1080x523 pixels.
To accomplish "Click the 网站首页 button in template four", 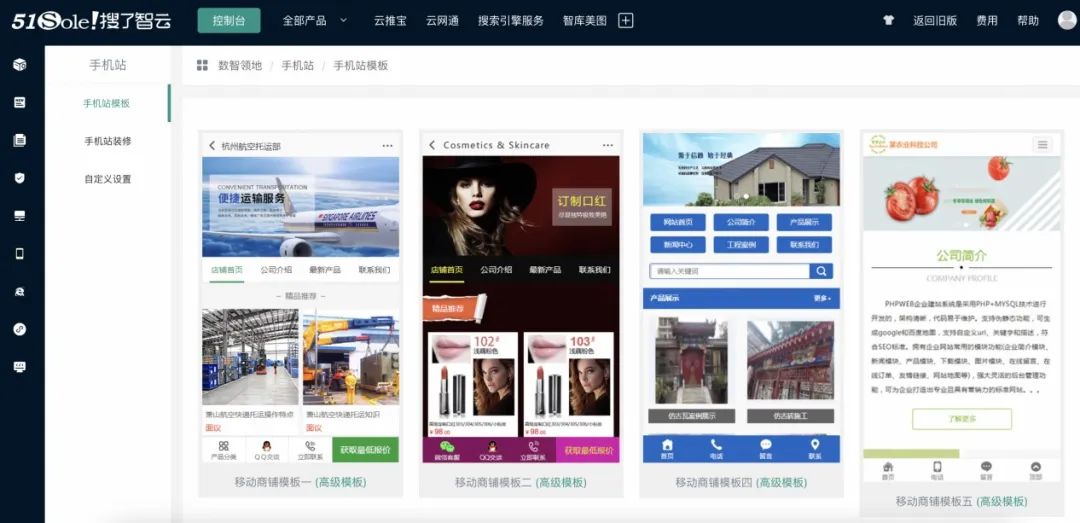I will pyautogui.click(x=678, y=223).
